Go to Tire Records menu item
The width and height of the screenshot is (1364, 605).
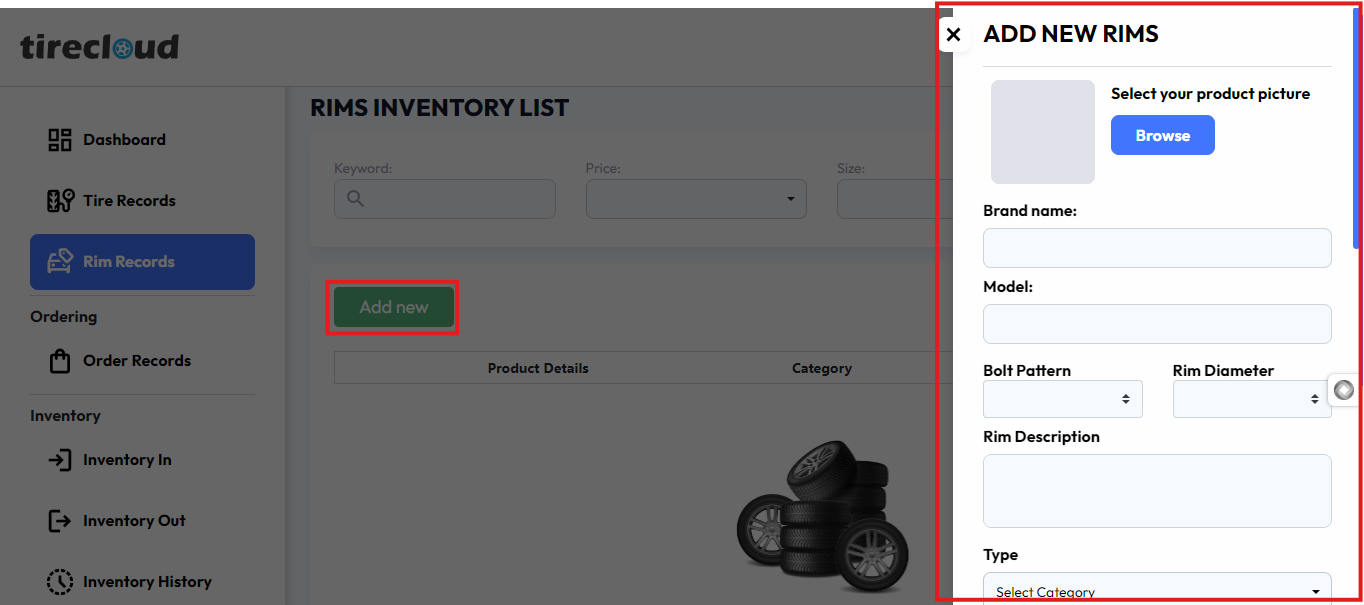(129, 201)
